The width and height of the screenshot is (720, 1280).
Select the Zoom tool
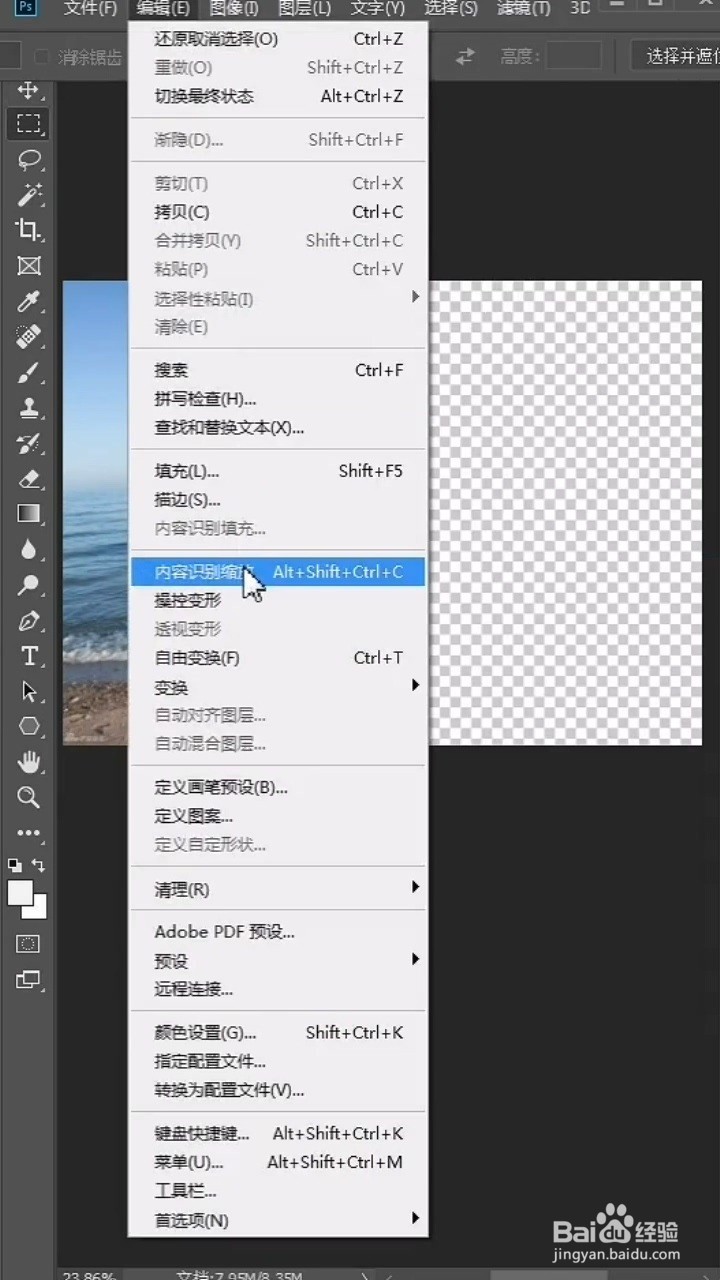[28, 797]
